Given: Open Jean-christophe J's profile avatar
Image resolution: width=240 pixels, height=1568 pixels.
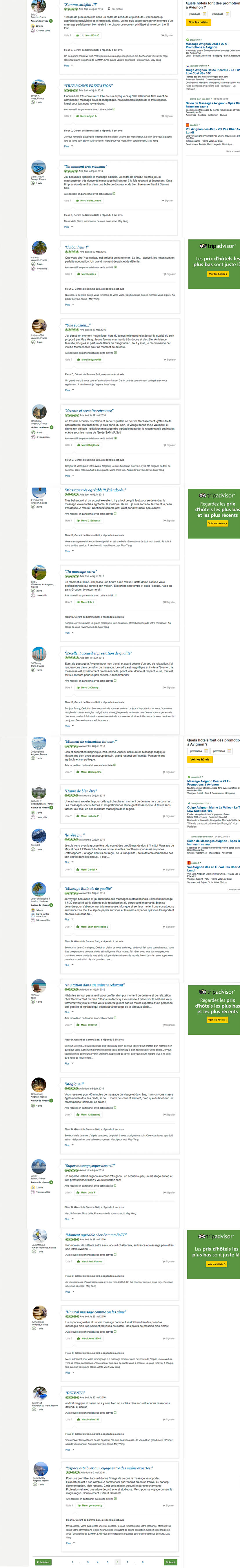Looking at the screenshot, I should pos(39,890).
